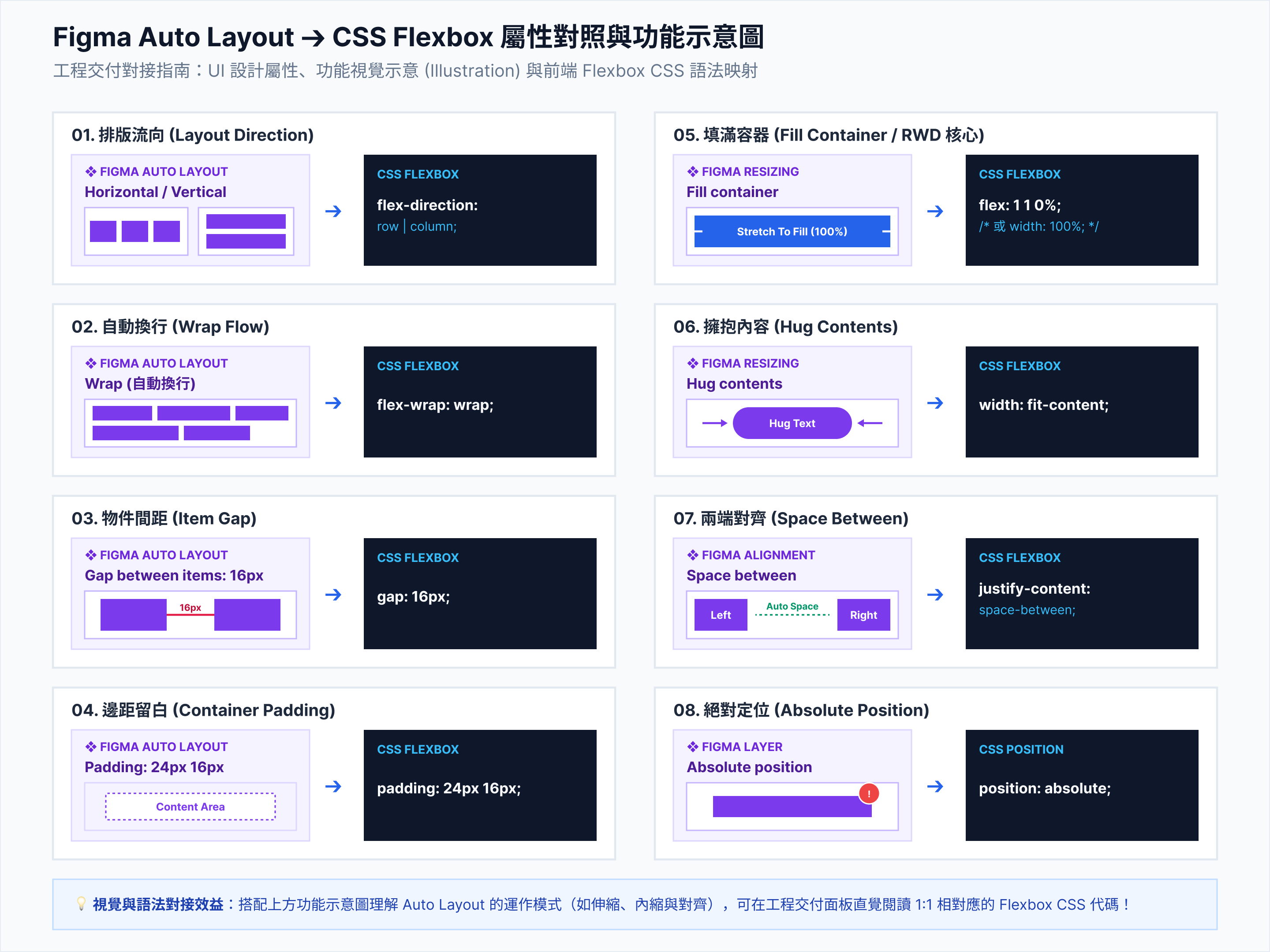Screen dimensions: 1270x952
Task: Click the heading '07. 兩端對齊 (Space Between)'
Action: [x=791, y=518]
